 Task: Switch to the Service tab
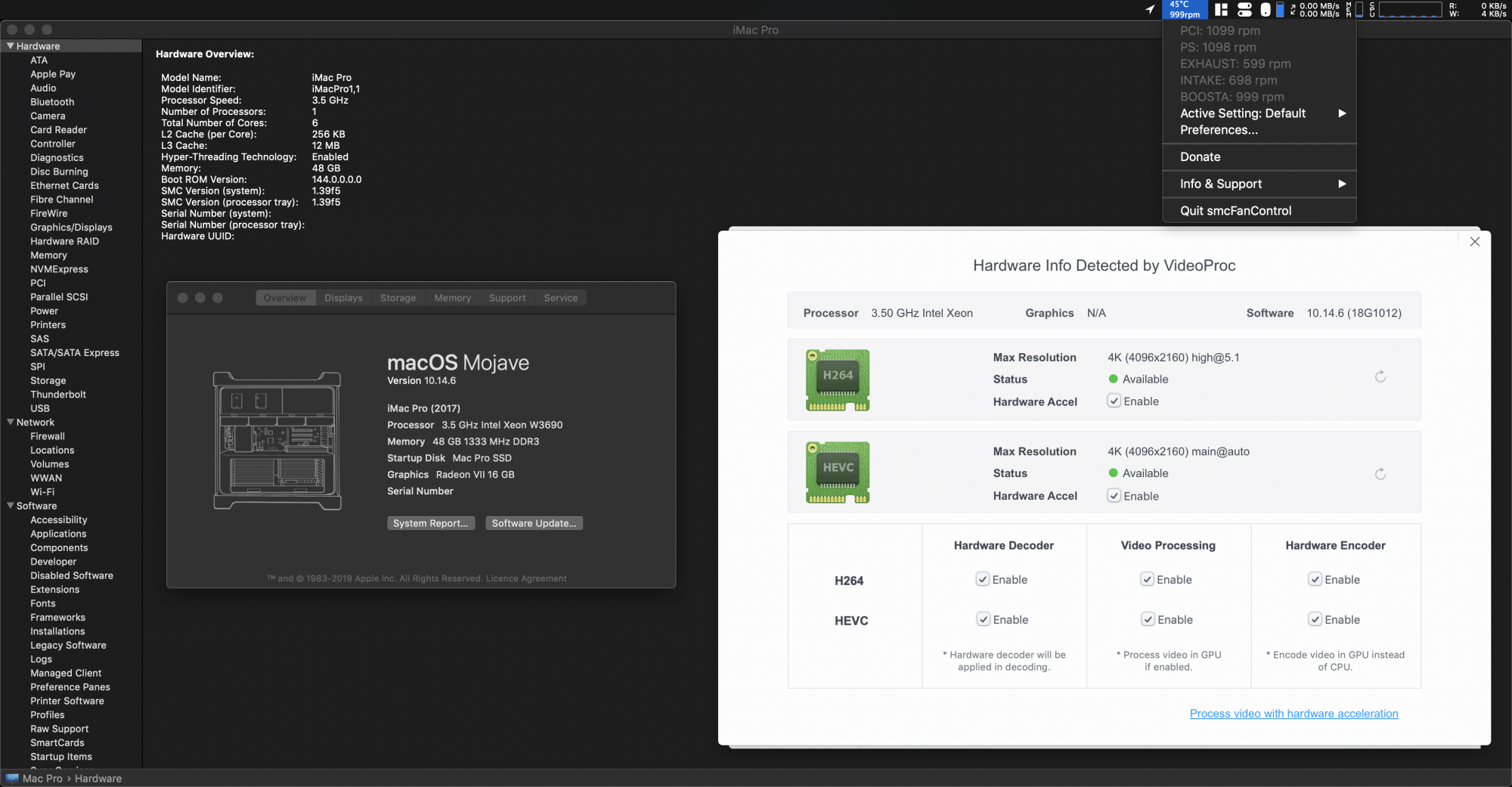(x=561, y=298)
